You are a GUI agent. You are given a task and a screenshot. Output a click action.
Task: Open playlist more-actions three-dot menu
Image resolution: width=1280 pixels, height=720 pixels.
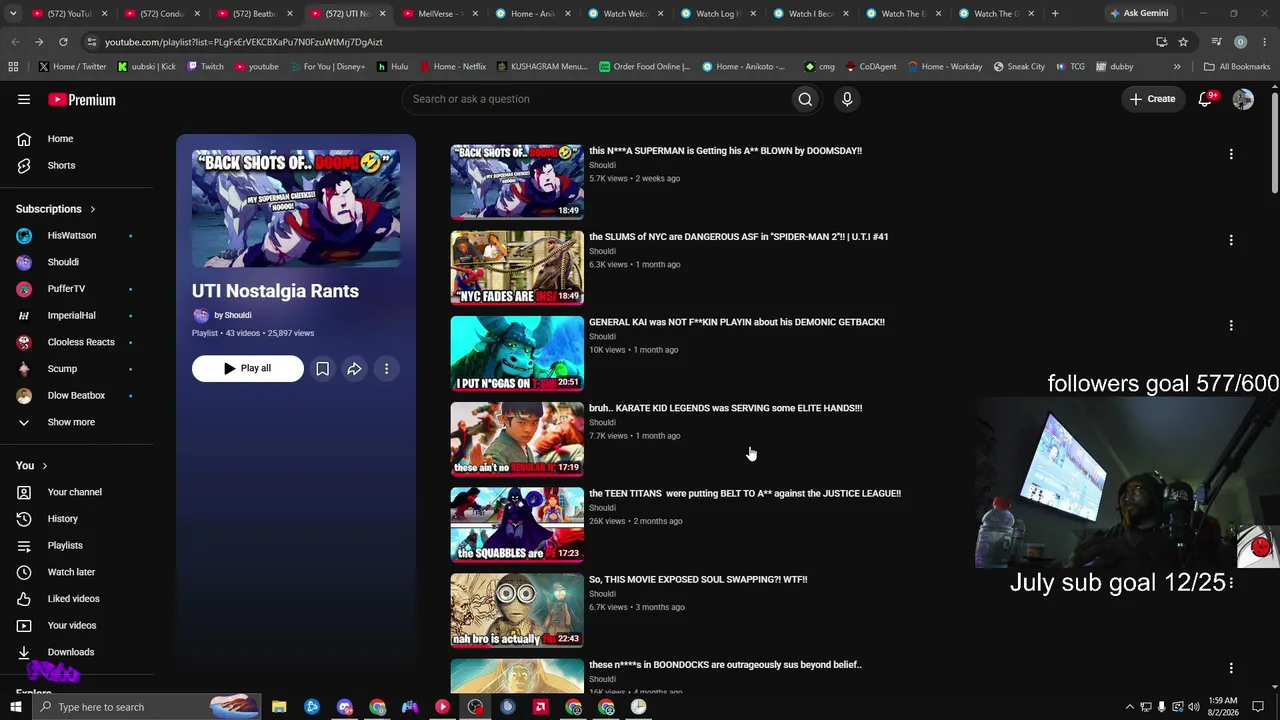tap(386, 369)
